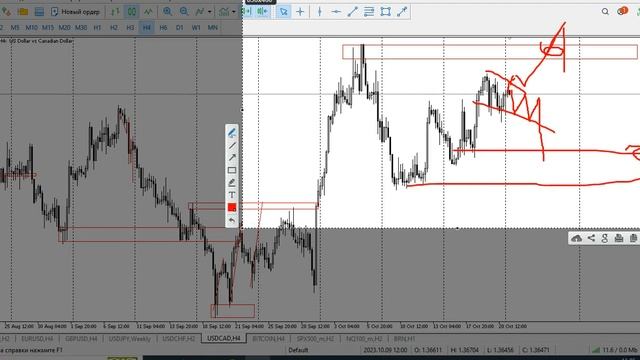Switch to D1 timeframe
The image size is (640, 360).
180,28
